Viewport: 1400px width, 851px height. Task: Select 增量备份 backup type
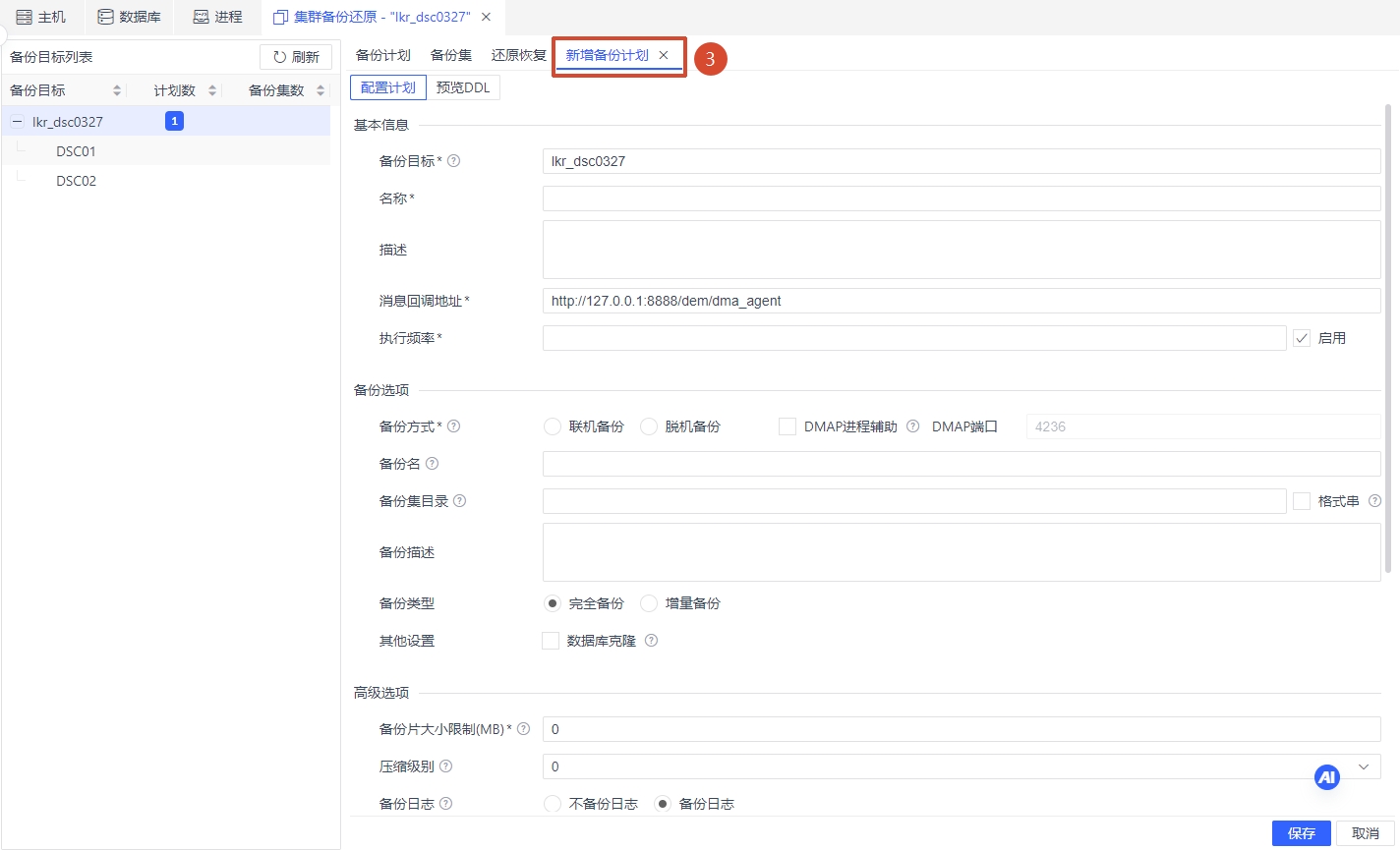pos(649,603)
